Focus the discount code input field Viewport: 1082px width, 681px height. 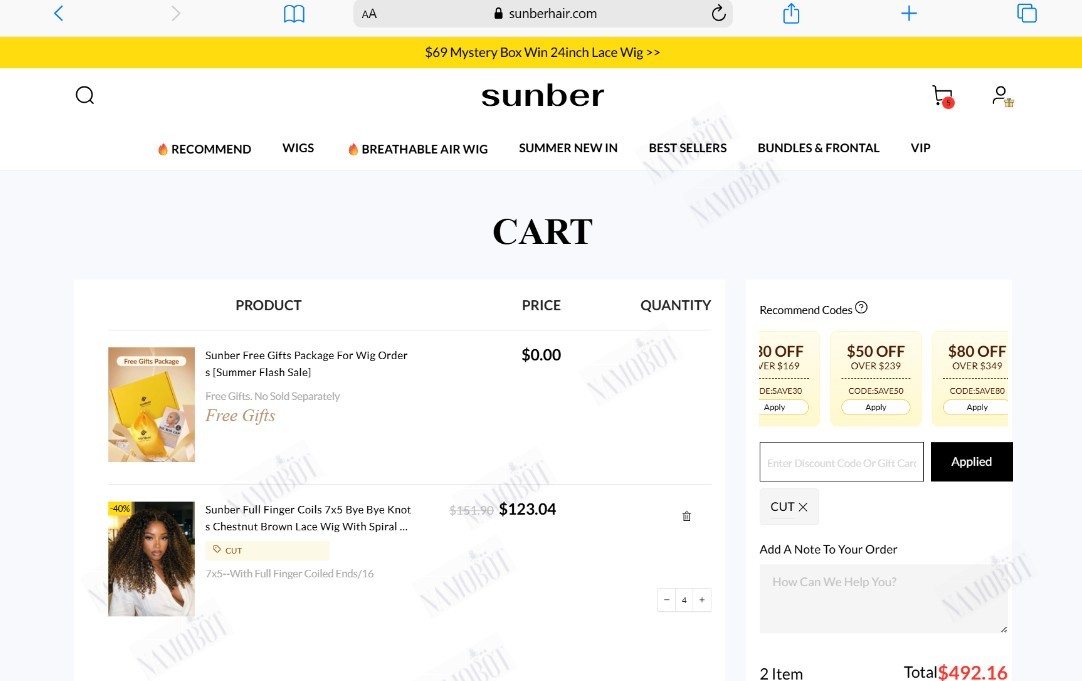841,462
